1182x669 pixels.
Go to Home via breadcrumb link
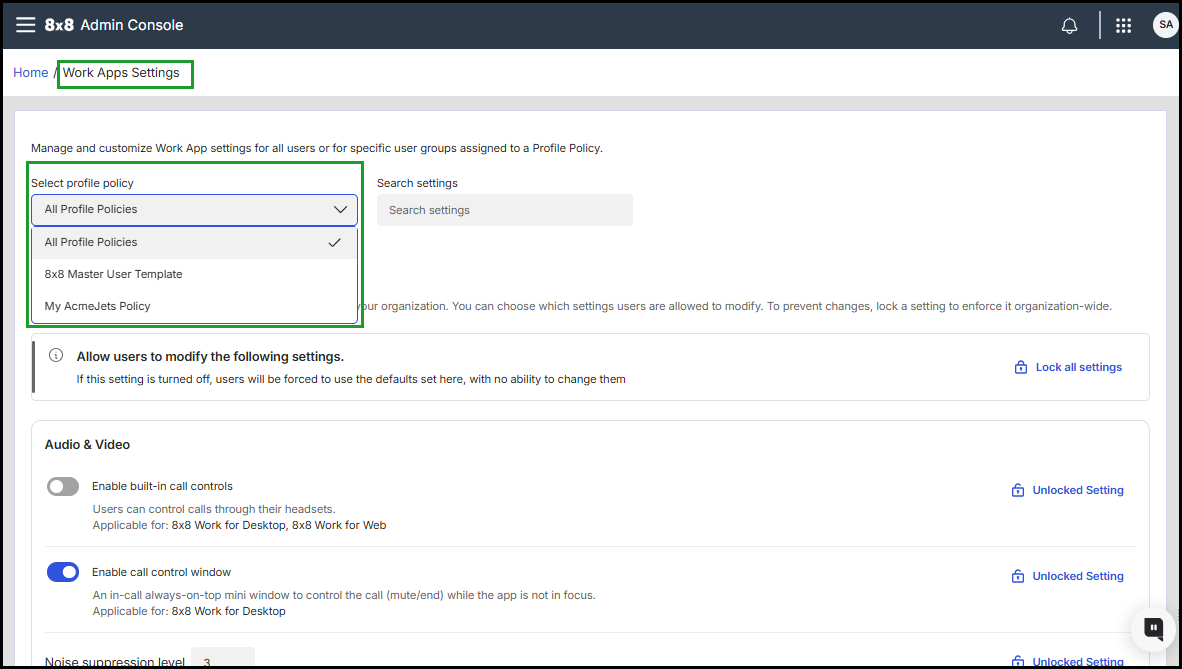[30, 73]
